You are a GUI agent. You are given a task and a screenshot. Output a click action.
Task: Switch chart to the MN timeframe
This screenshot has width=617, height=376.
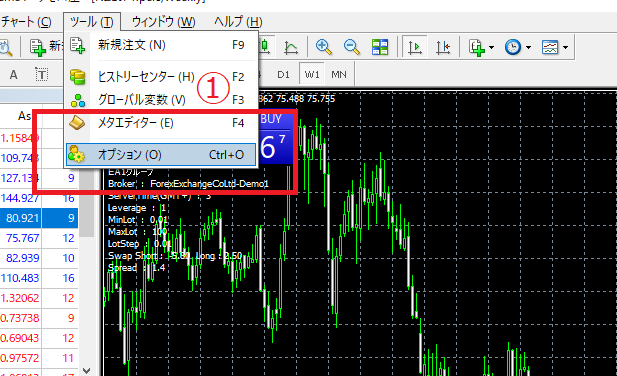coord(339,74)
